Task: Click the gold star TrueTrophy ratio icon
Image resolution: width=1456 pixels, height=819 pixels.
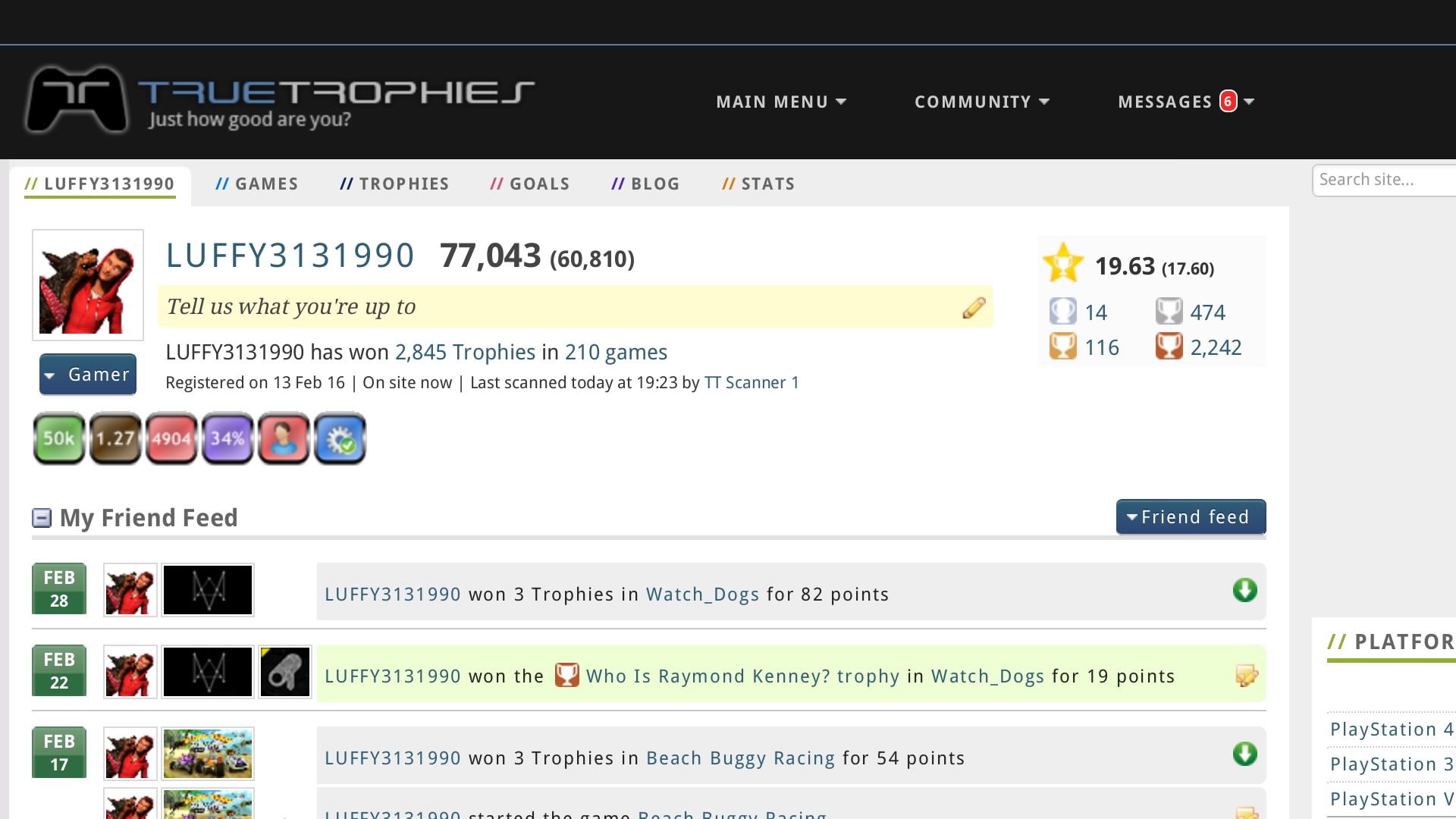Action: click(1063, 263)
